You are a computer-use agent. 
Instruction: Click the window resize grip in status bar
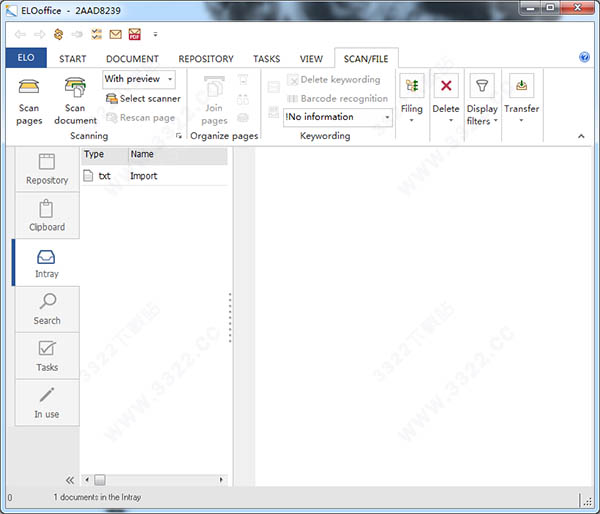point(586,501)
